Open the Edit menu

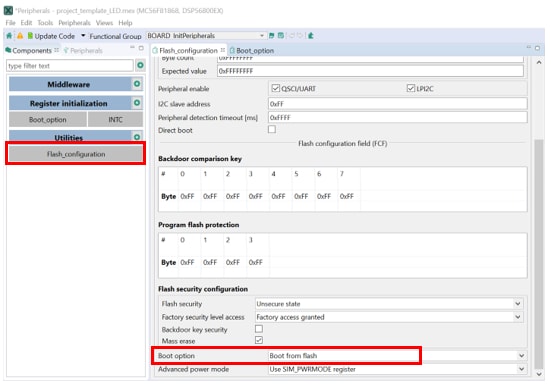tap(26, 23)
